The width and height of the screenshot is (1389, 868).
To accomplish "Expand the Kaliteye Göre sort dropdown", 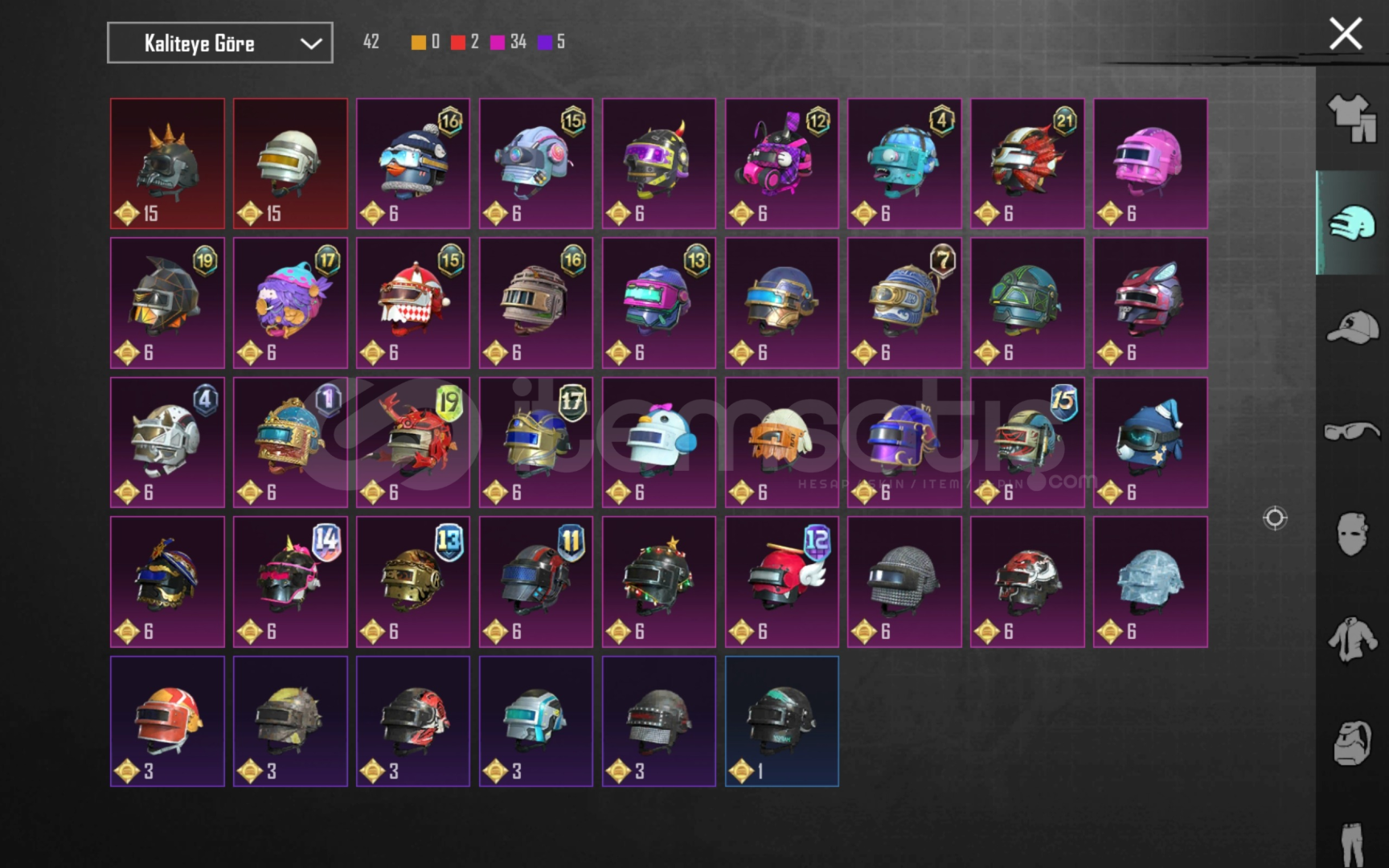I will [x=220, y=43].
